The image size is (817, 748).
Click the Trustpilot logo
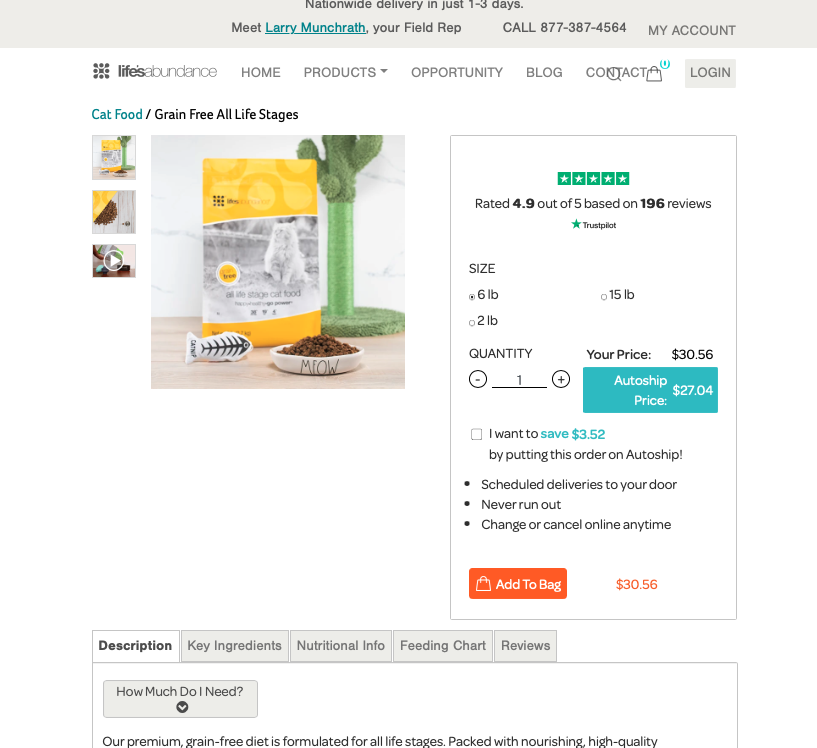point(594,225)
